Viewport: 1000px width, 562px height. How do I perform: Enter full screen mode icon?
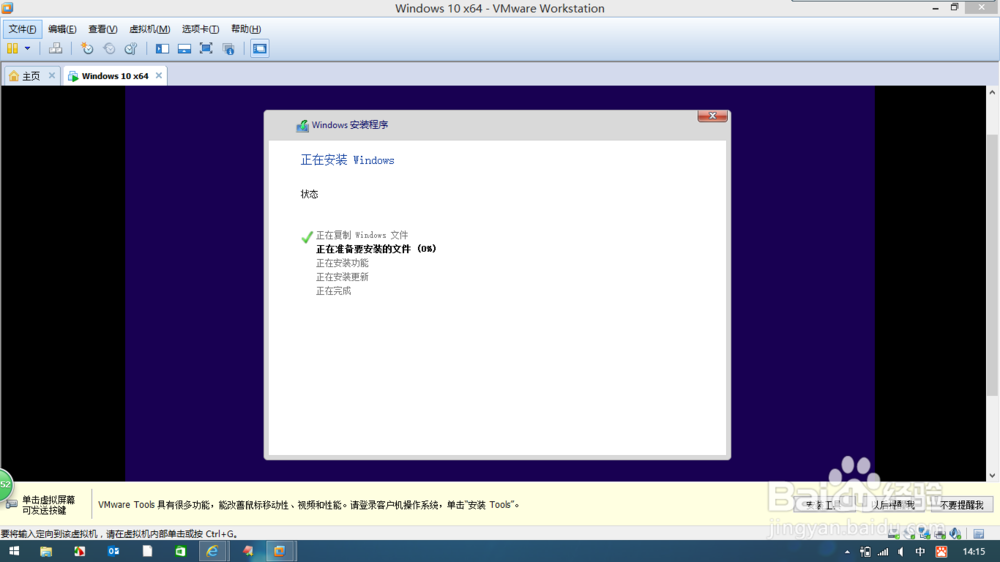[206, 48]
